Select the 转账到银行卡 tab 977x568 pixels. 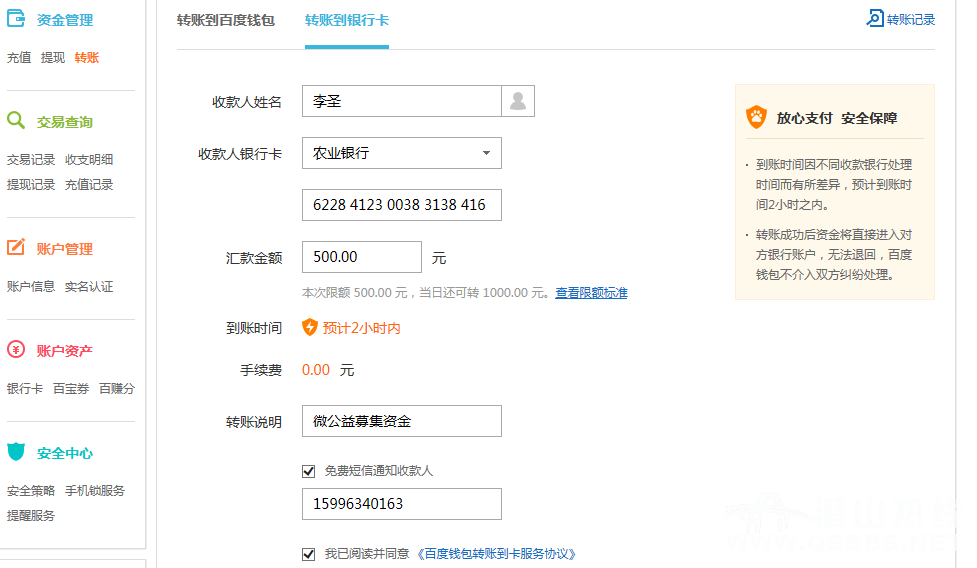[x=346, y=21]
